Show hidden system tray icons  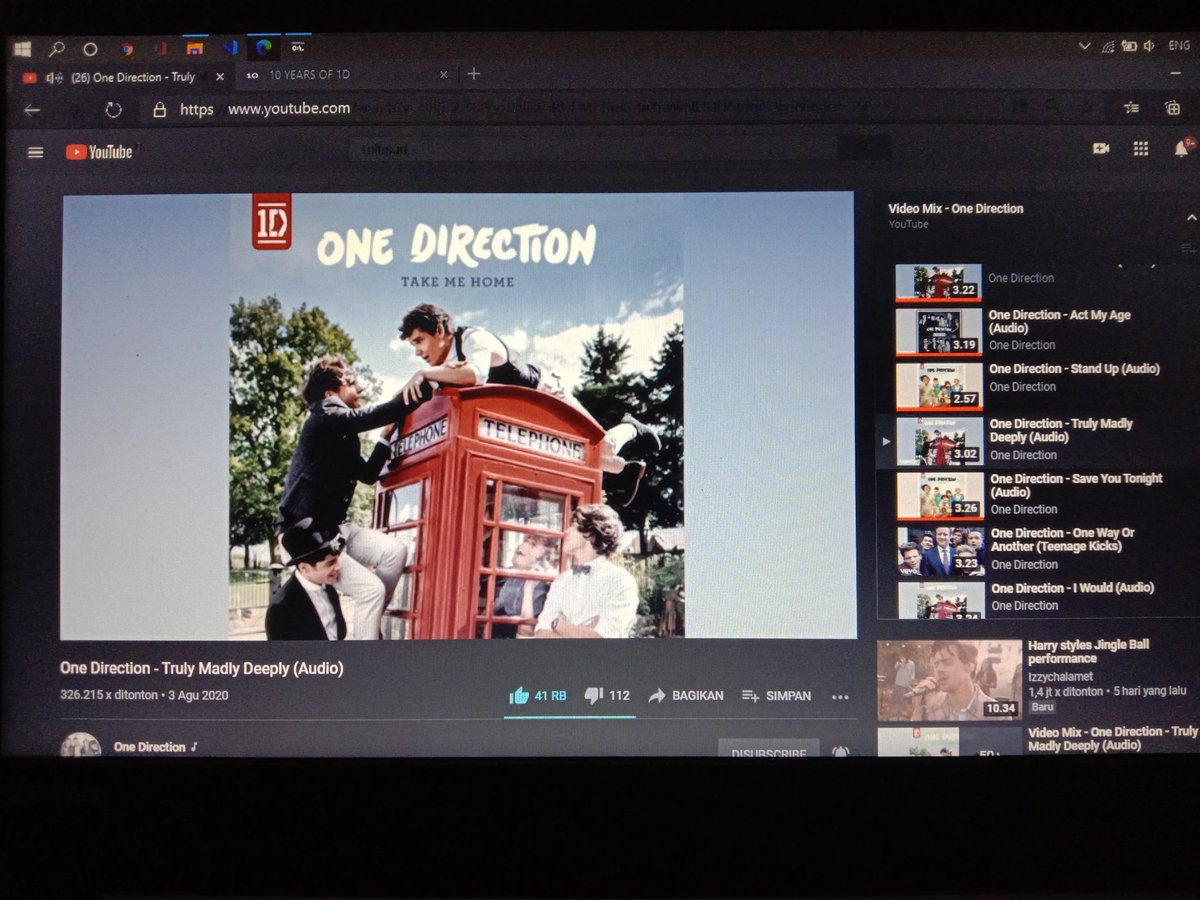click(x=1084, y=46)
